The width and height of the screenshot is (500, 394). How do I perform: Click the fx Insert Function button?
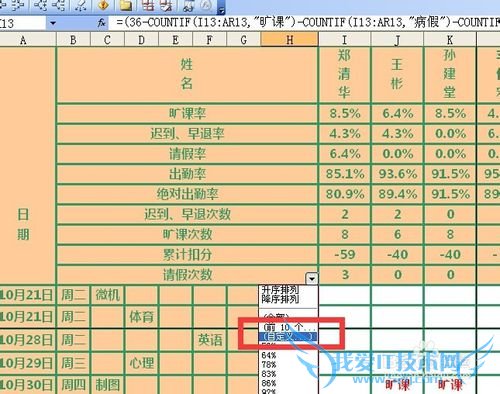[102, 23]
